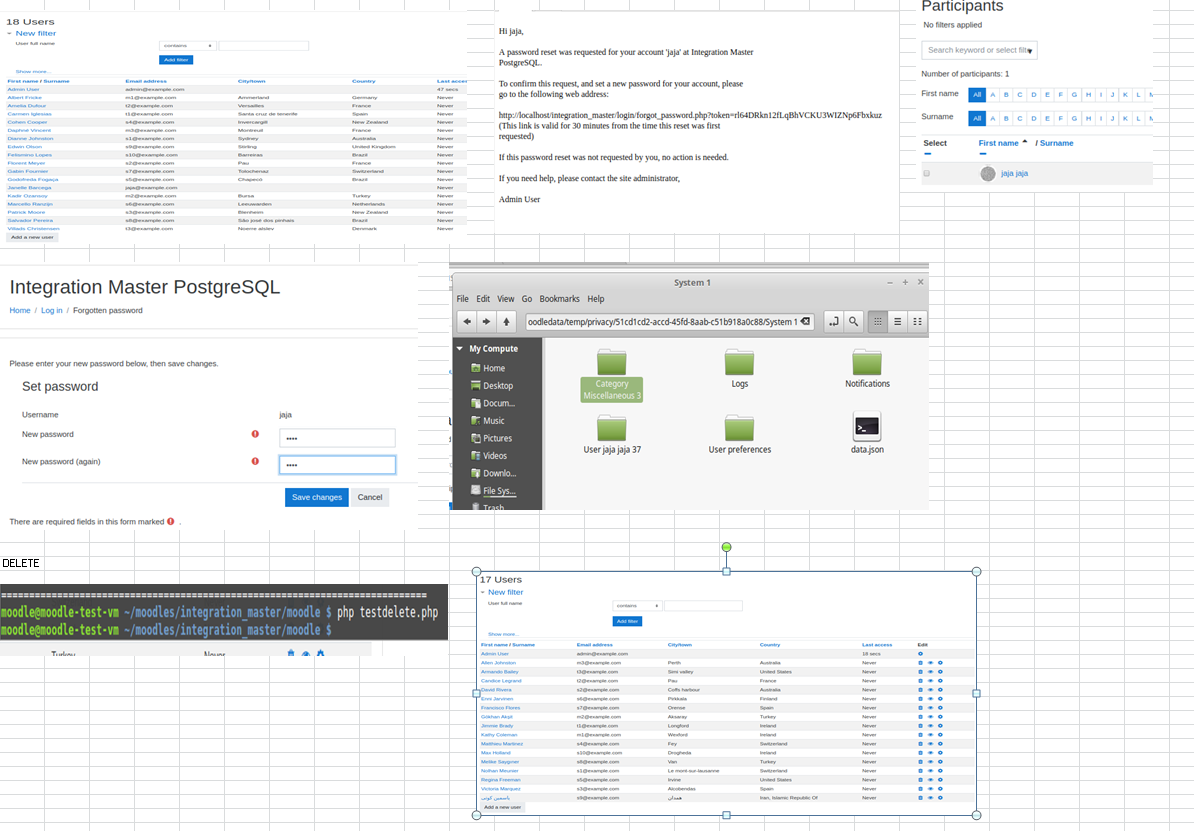The image size is (1194, 831).
Task: Click Add filter in 18 Users list
Action: pyautogui.click(x=176, y=59)
